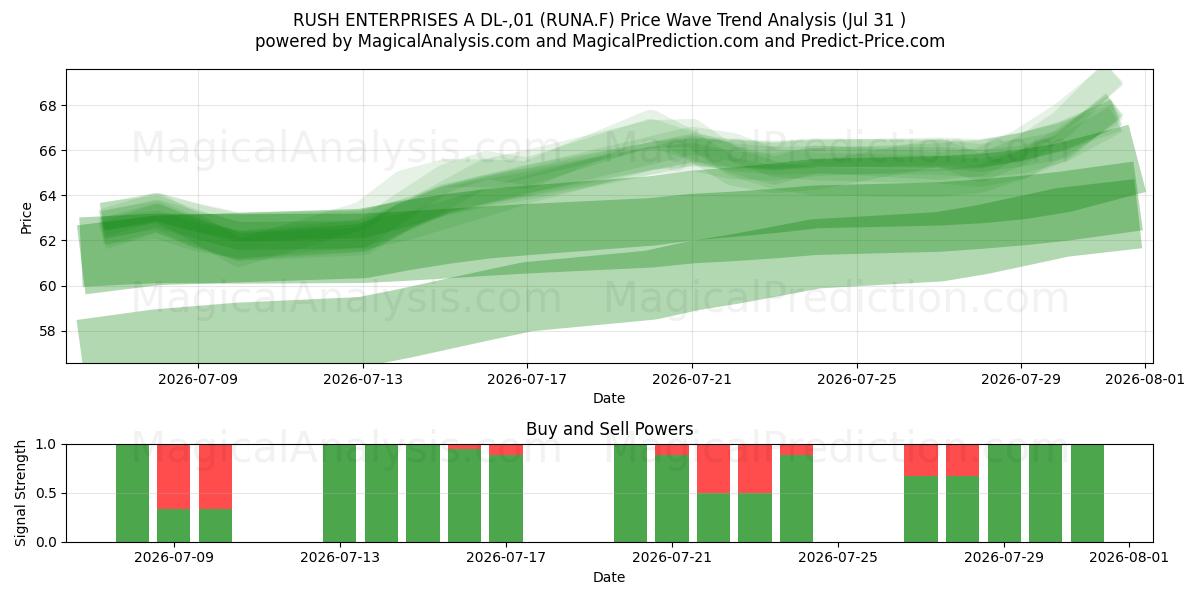Click the 'Buy and Sell Powers' chart title
The width and height of the screenshot is (1200, 600).
coord(609,429)
